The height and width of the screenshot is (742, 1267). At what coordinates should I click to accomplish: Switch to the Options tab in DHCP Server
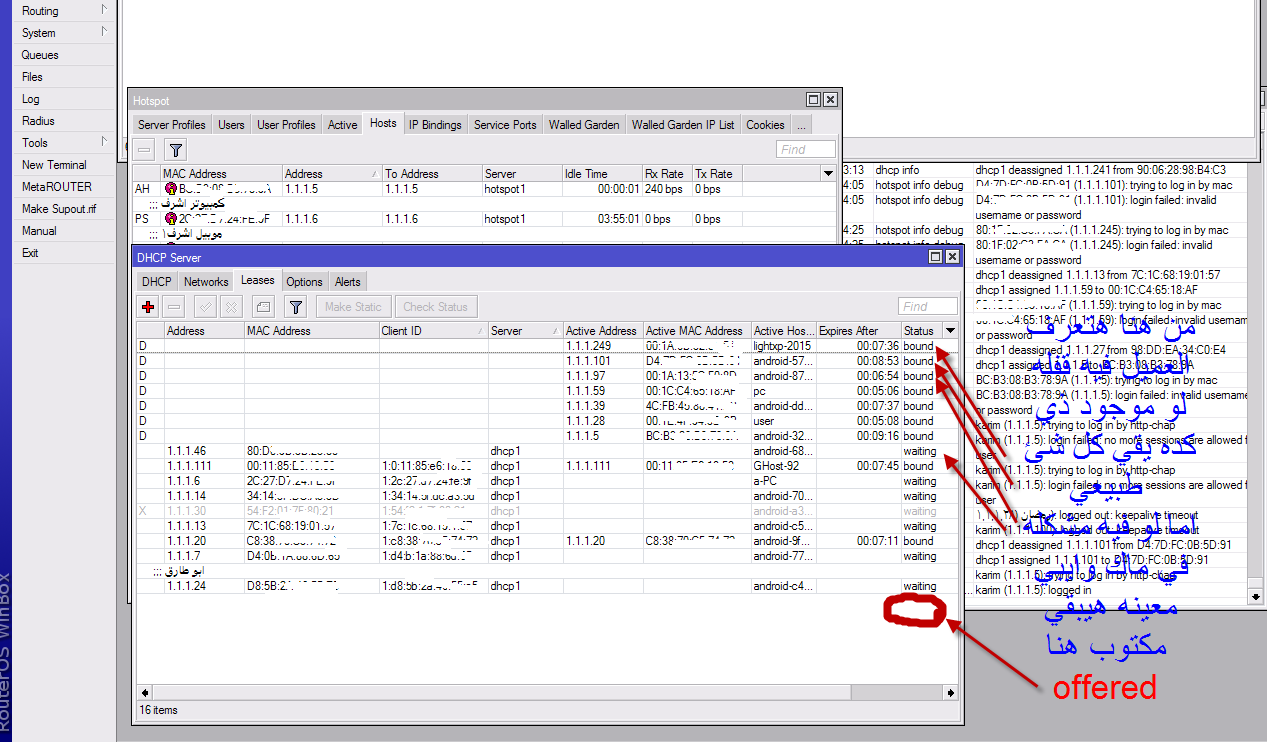point(304,282)
